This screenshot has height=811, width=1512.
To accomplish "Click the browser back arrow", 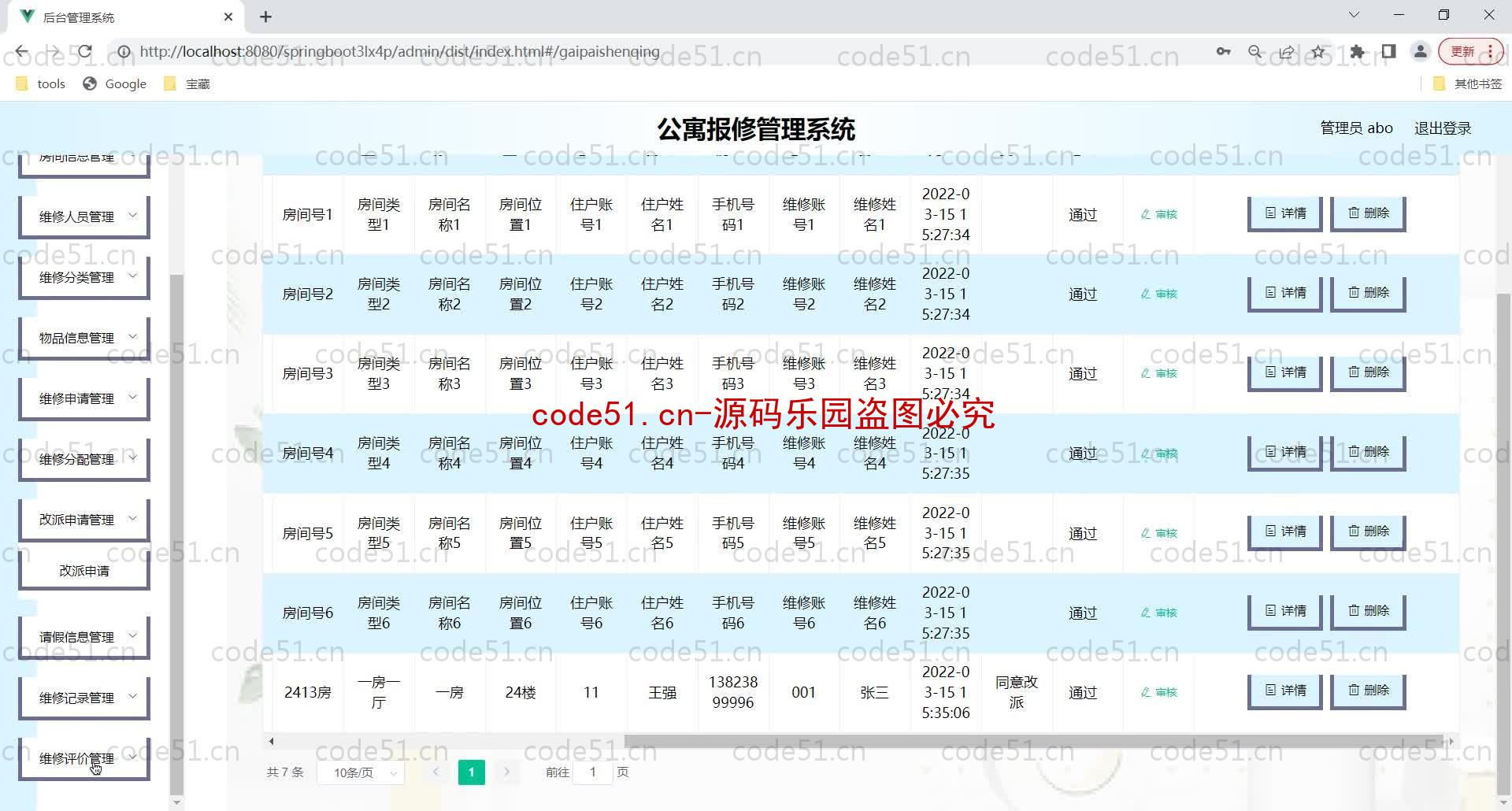I will tap(21, 52).
